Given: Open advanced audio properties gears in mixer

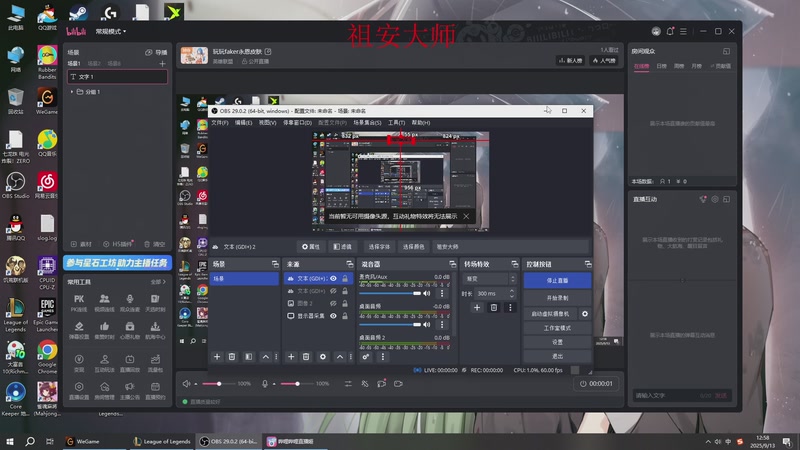Looking at the screenshot, I should pos(366,357).
